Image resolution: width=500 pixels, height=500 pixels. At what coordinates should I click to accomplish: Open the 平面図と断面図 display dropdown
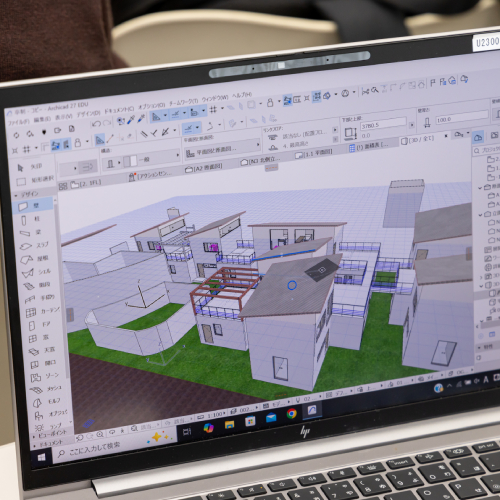click(x=223, y=149)
